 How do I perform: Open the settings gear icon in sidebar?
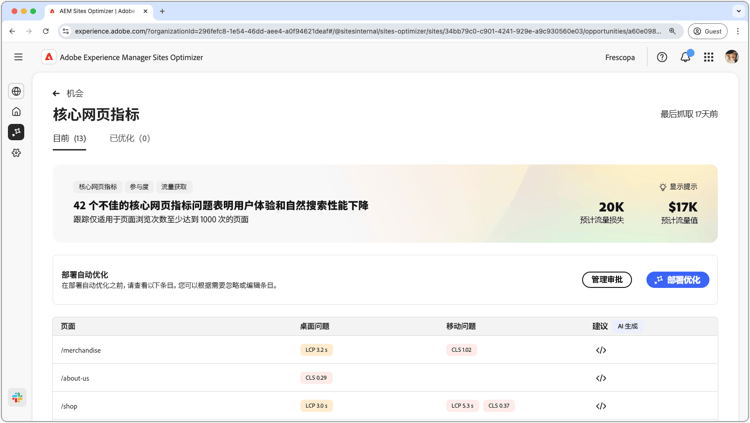(x=16, y=153)
